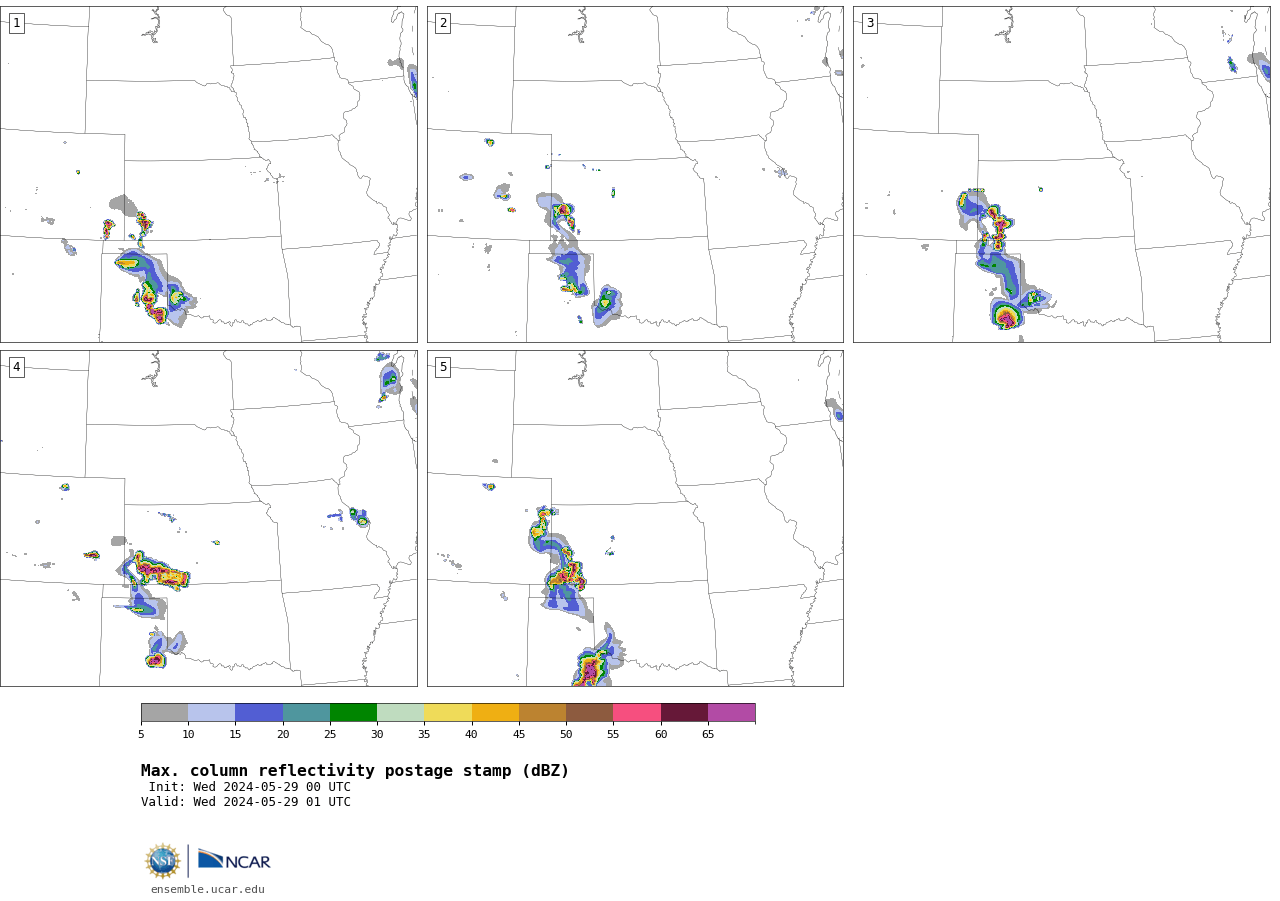This screenshot has height=901, width=1280.
Task: Click the NSF logo icon
Action: tap(163, 861)
